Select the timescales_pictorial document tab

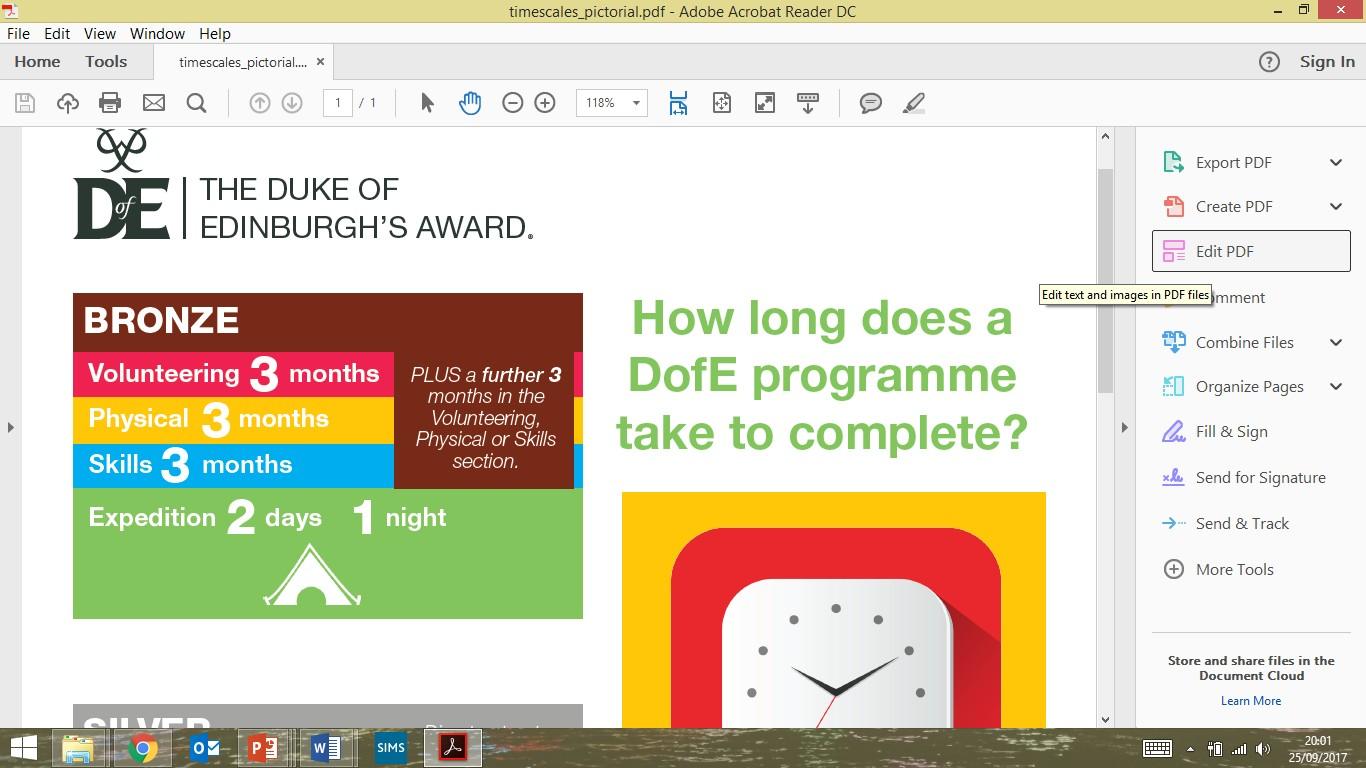click(243, 62)
